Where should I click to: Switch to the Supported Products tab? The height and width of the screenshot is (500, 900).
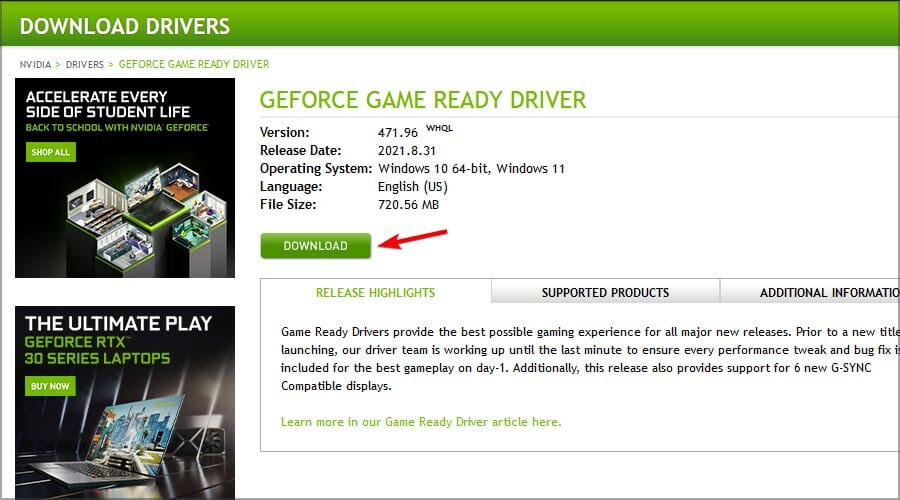pos(605,292)
